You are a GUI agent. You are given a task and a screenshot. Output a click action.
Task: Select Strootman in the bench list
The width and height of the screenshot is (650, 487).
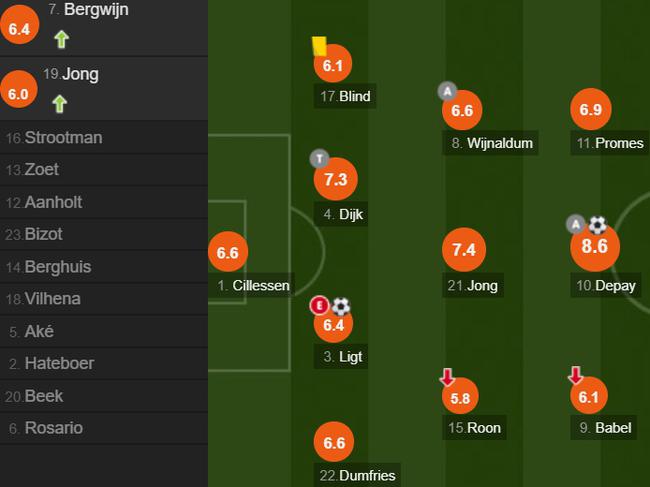point(104,138)
